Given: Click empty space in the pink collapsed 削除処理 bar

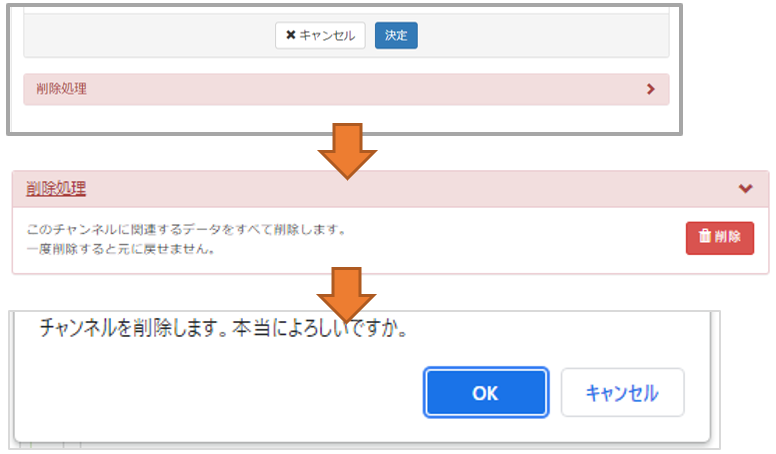Looking at the screenshot, I should pyautogui.click(x=350, y=89).
